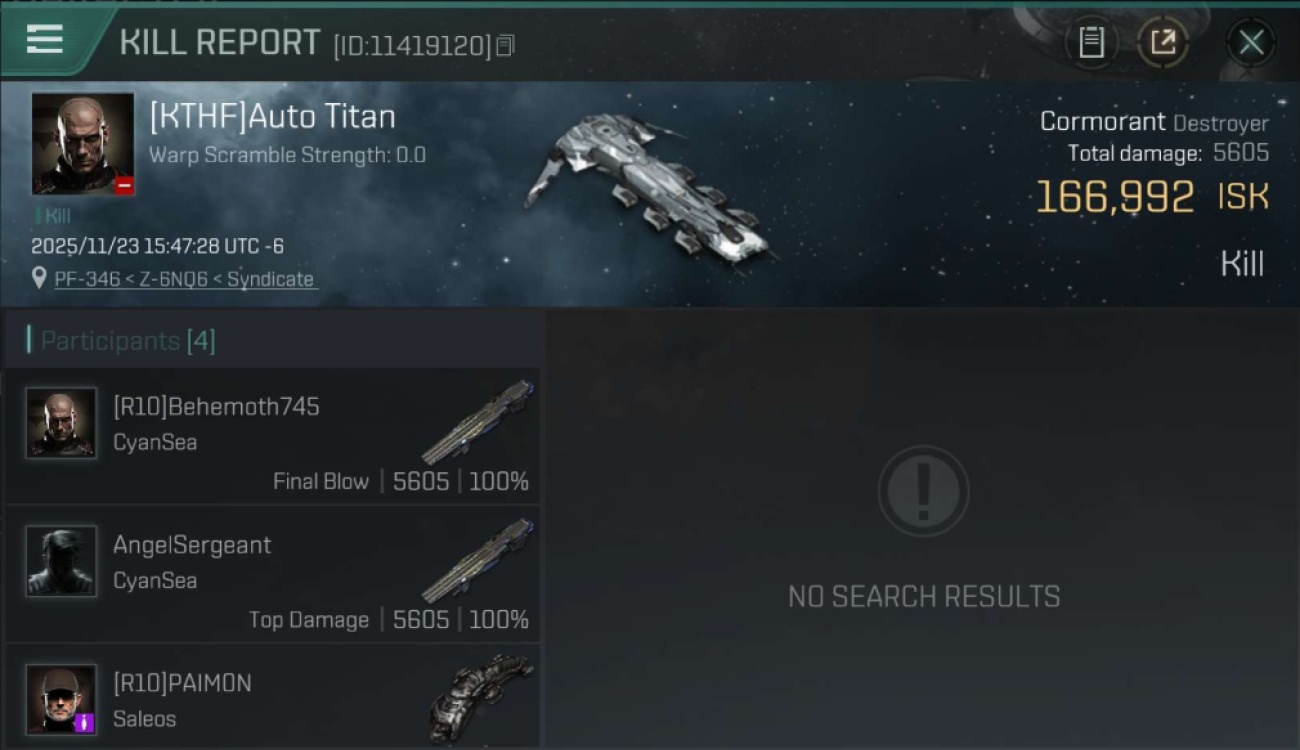Click the share export icon
Viewport: 1300px width, 750px height.
pos(1163,42)
